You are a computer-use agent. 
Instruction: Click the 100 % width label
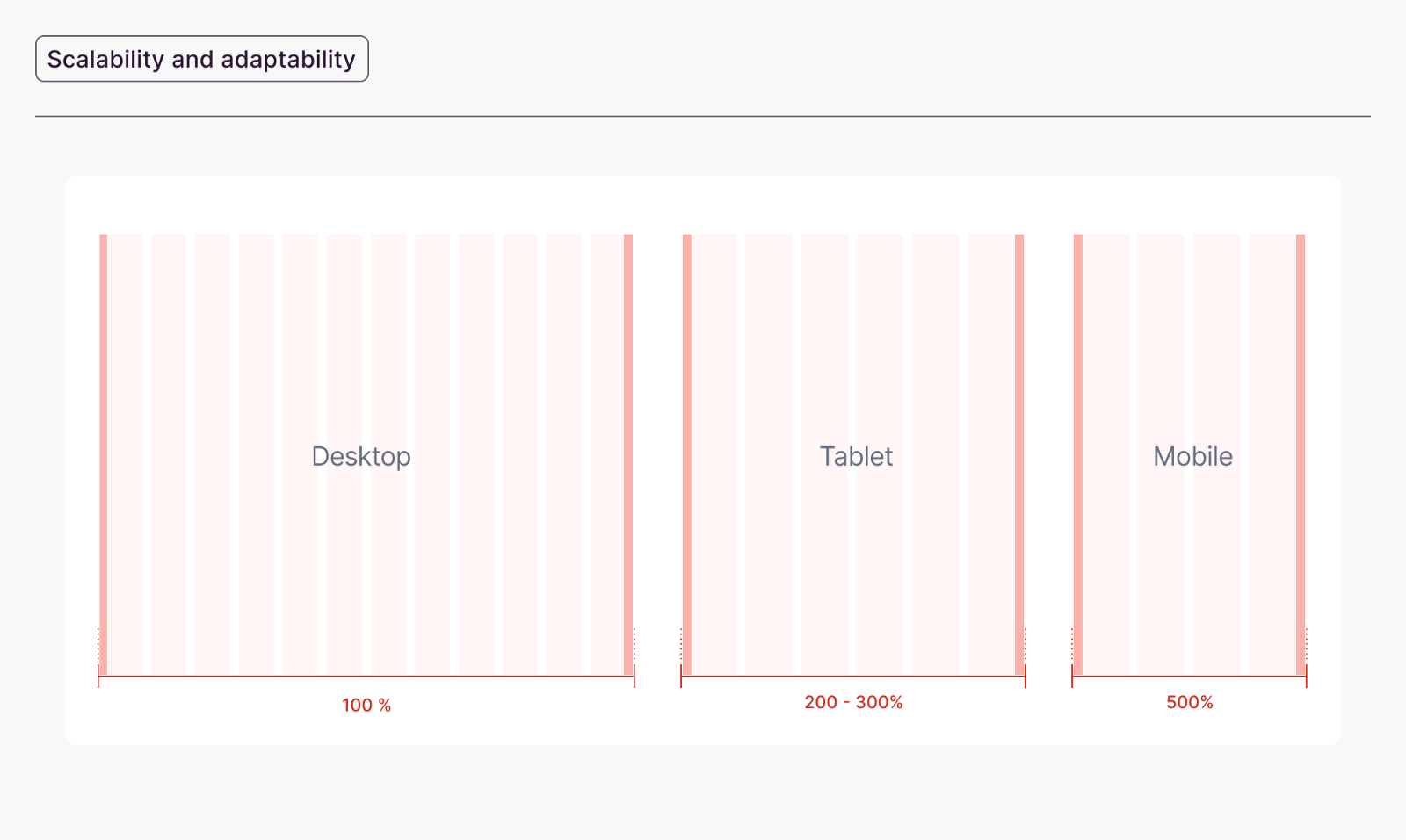(x=366, y=706)
